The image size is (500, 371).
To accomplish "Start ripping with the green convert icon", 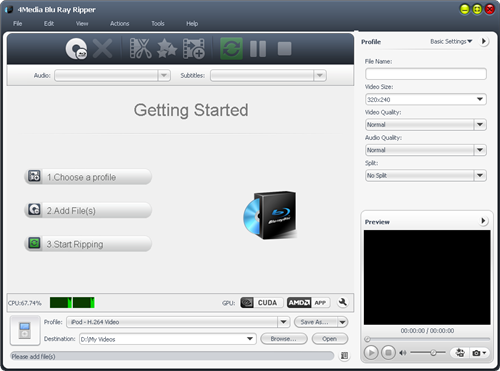I will pos(231,49).
